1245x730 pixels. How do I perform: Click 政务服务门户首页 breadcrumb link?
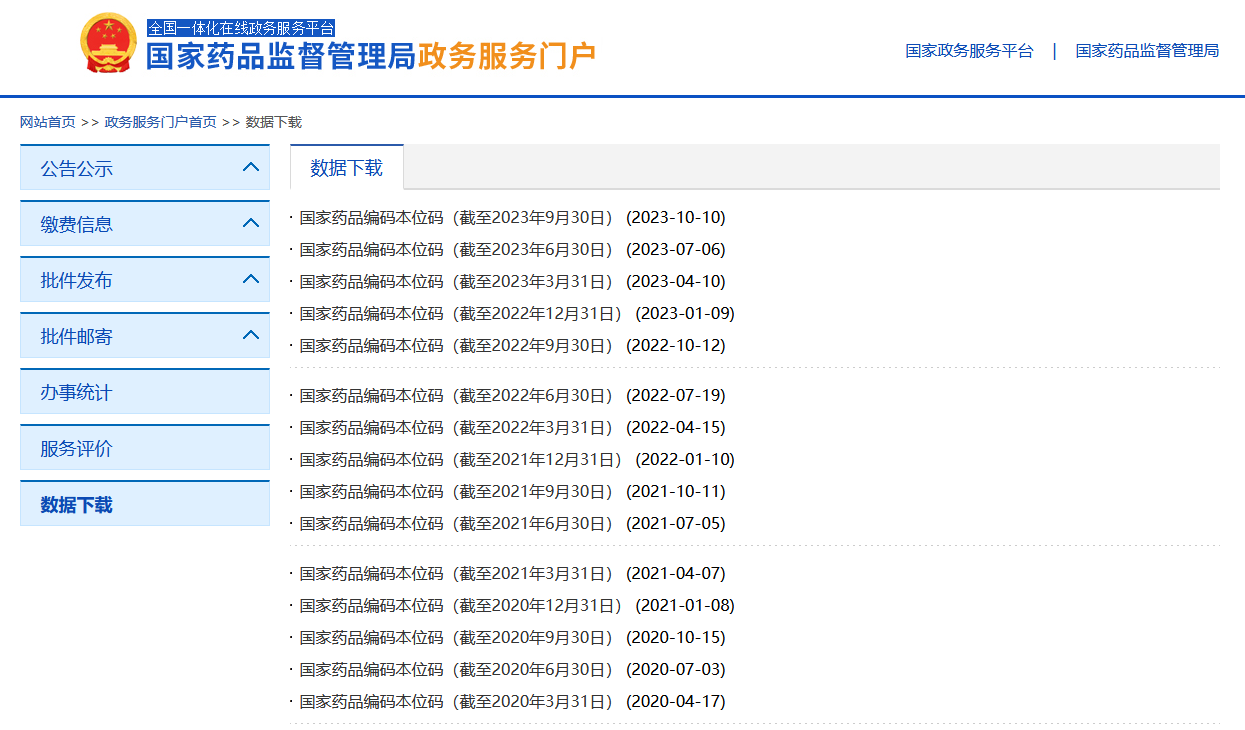pyautogui.click(x=161, y=122)
